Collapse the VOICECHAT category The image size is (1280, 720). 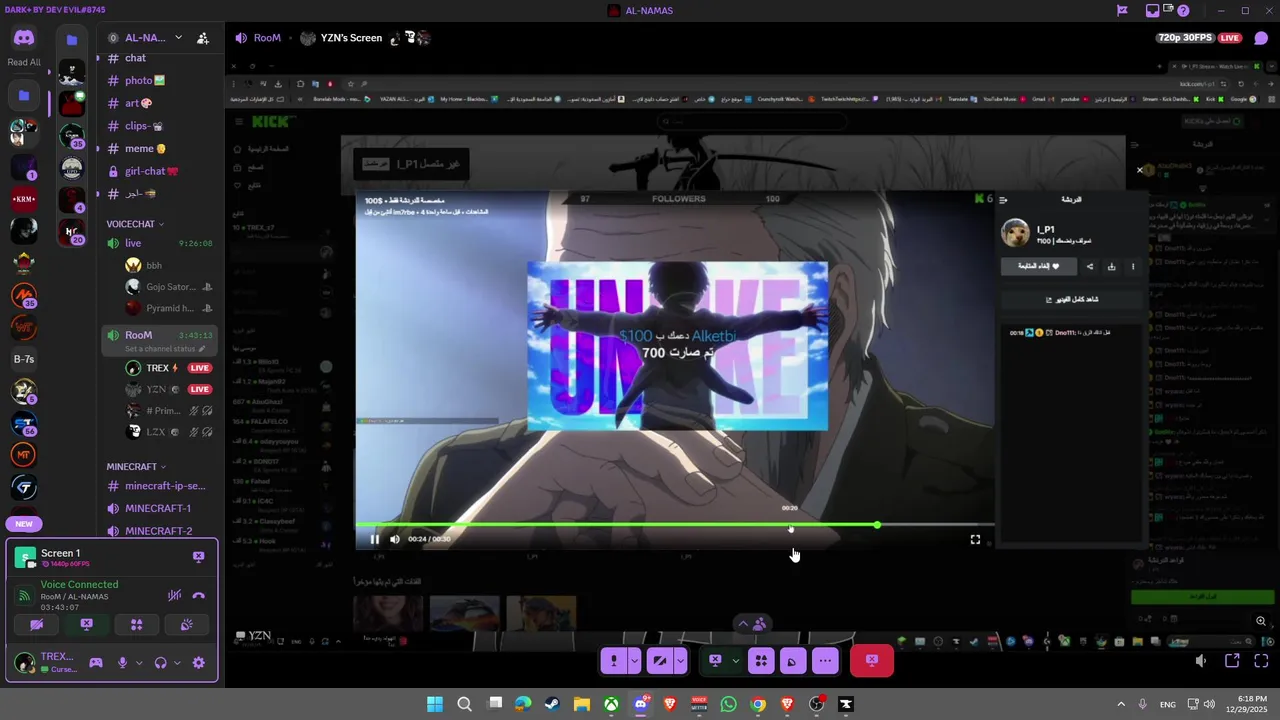[x=135, y=224]
